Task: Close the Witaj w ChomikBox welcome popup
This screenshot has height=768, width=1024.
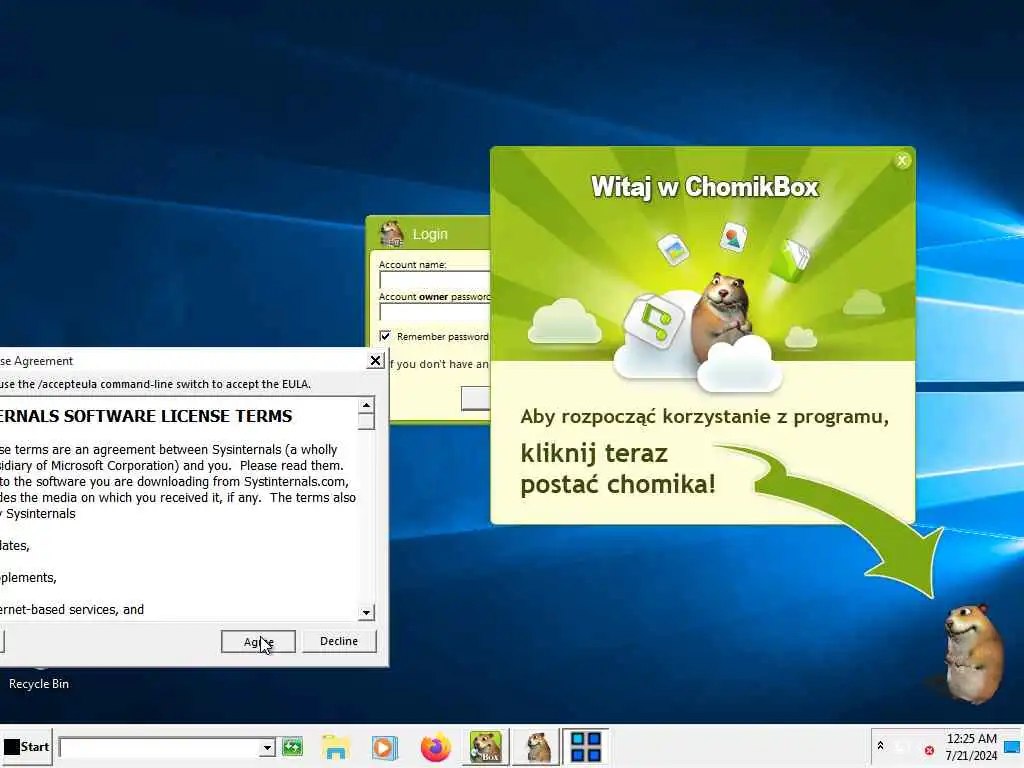Action: click(903, 161)
